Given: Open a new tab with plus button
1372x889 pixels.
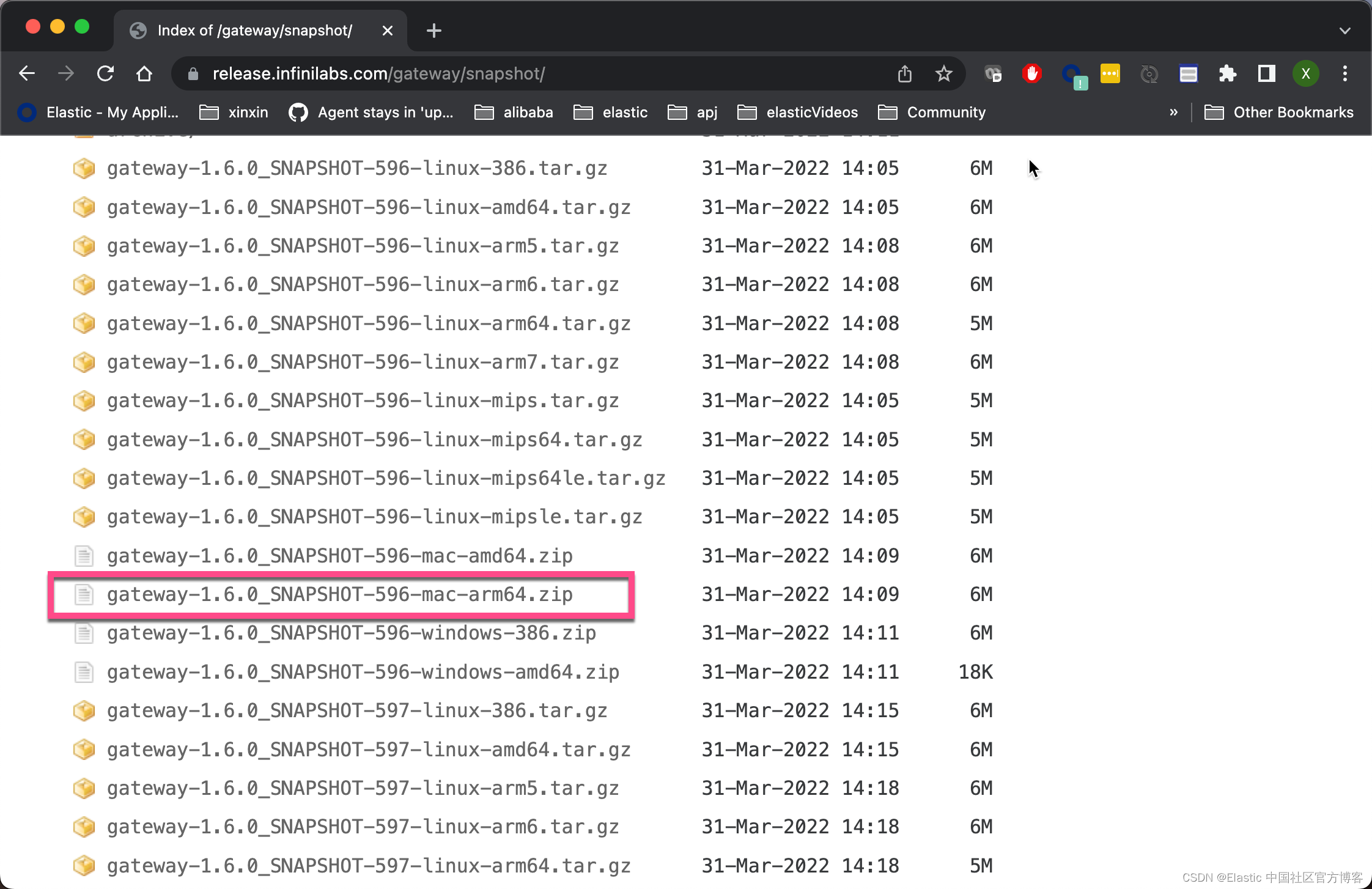Looking at the screenshot, I should pos(433,31).
